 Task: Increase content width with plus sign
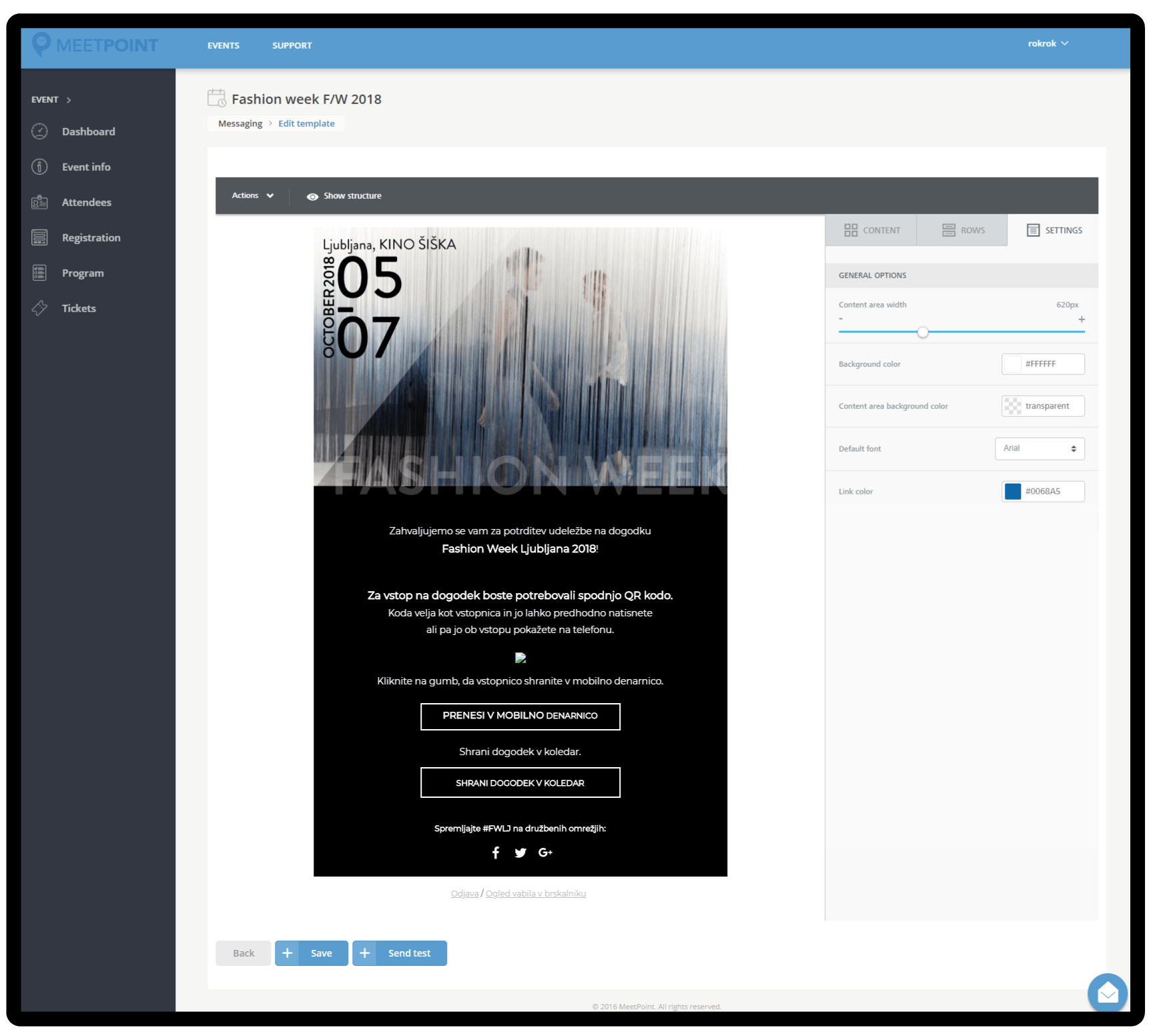tap(1082, 320)
